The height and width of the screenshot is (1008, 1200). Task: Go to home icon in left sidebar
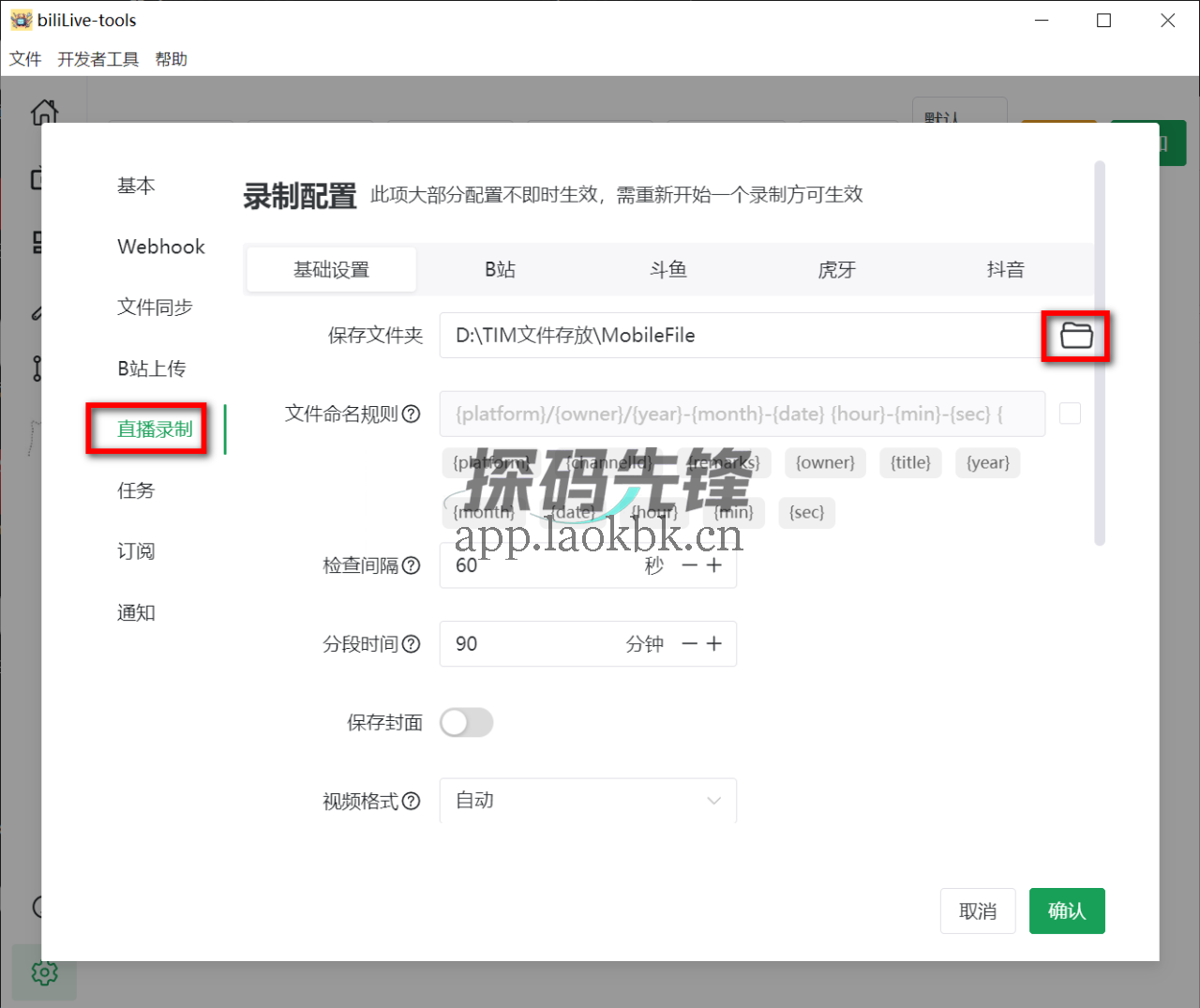click(44, 113)
